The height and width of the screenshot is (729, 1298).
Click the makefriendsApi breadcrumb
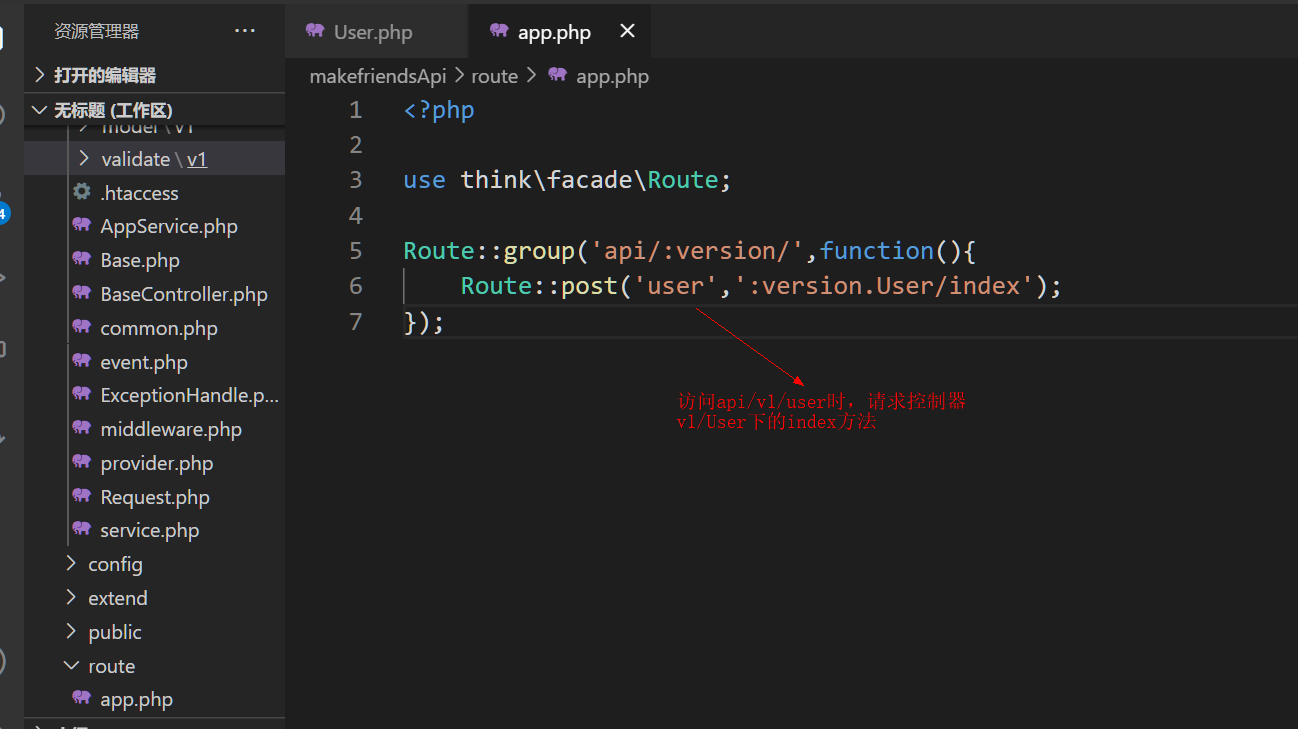pos(377,76)
